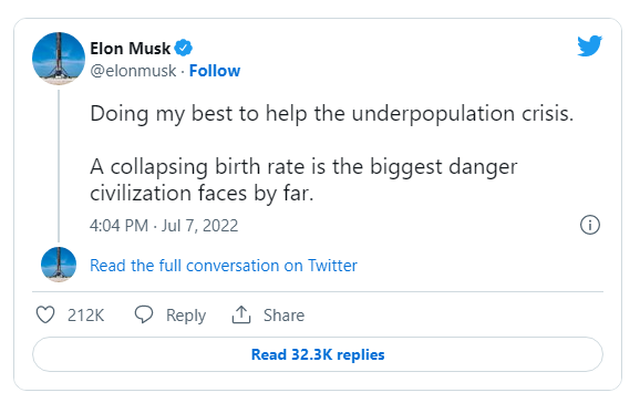This screenshot has width=640, height=403.
Task: Click the share upload arrow icon
Action: pyautogui.click(x=240, y=315)
